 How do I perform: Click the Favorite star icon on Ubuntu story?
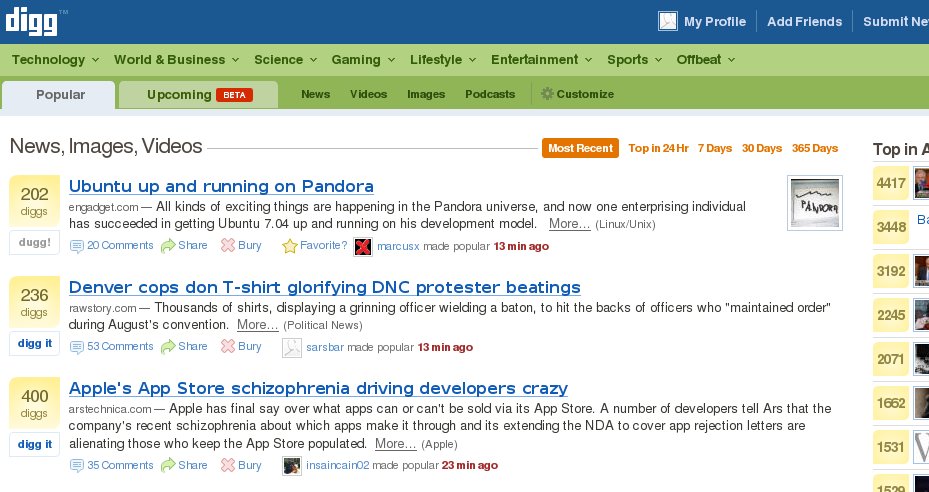[x=290, y=246]
